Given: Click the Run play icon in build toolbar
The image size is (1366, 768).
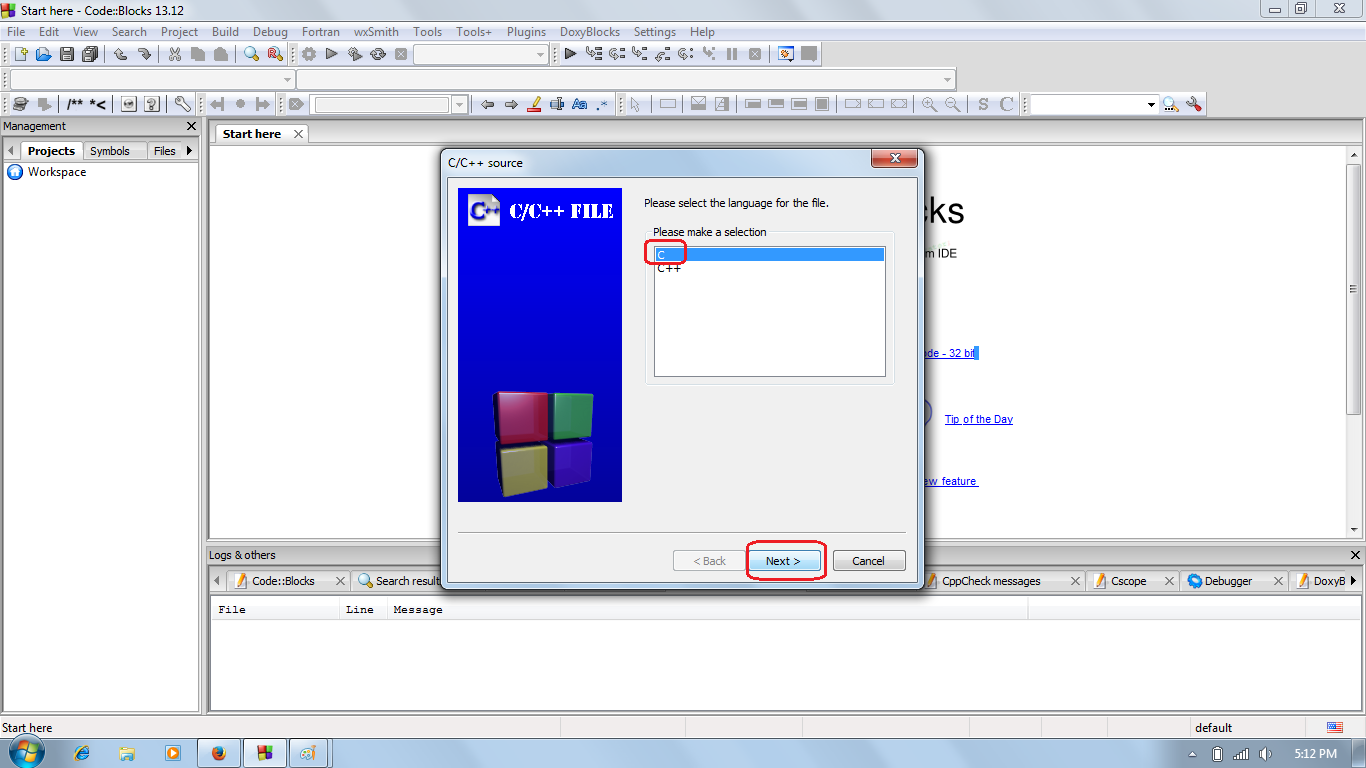Looking at the screenshot, I should [x=331, y=54].
